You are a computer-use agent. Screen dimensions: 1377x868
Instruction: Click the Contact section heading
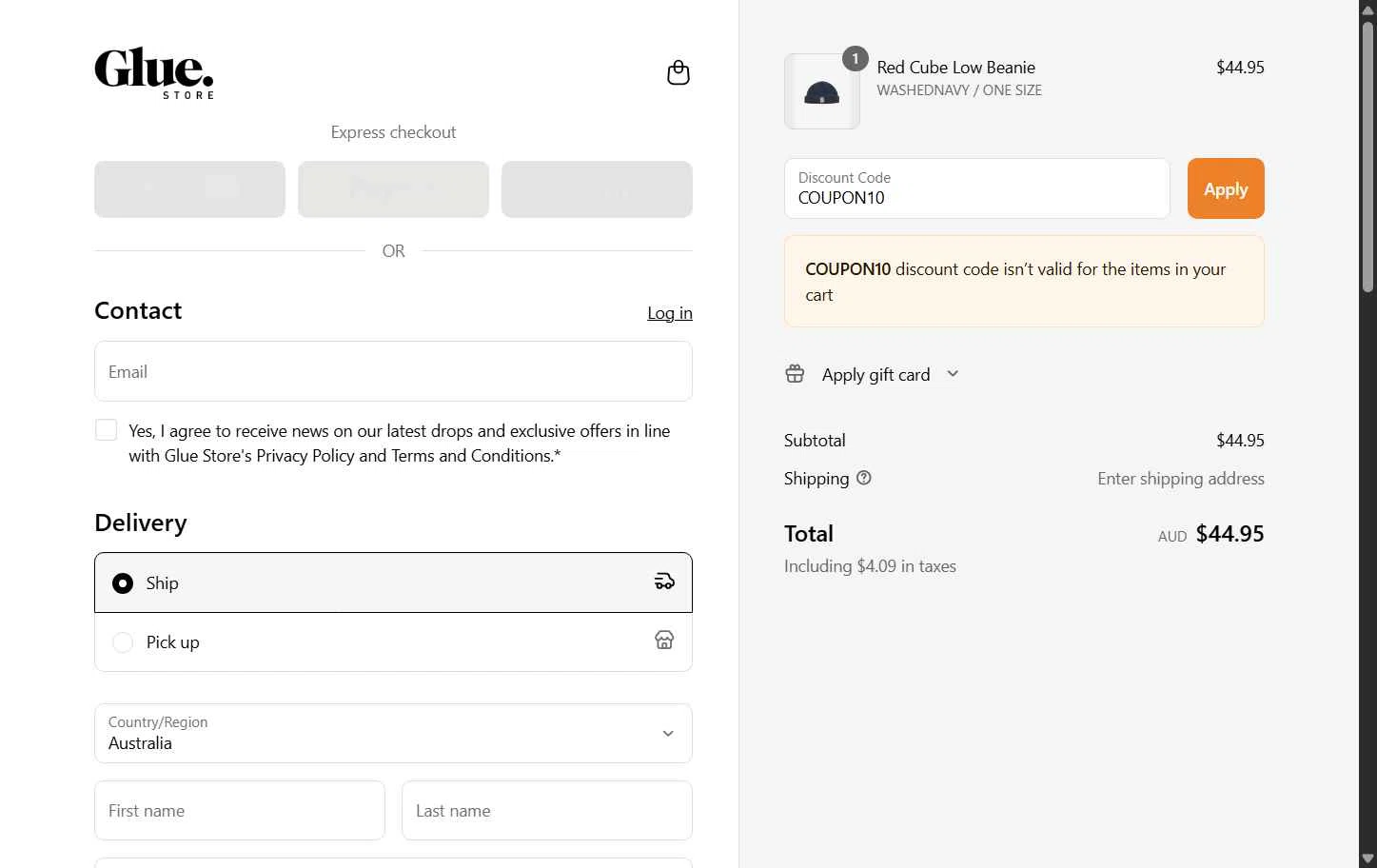click(138, 311)
